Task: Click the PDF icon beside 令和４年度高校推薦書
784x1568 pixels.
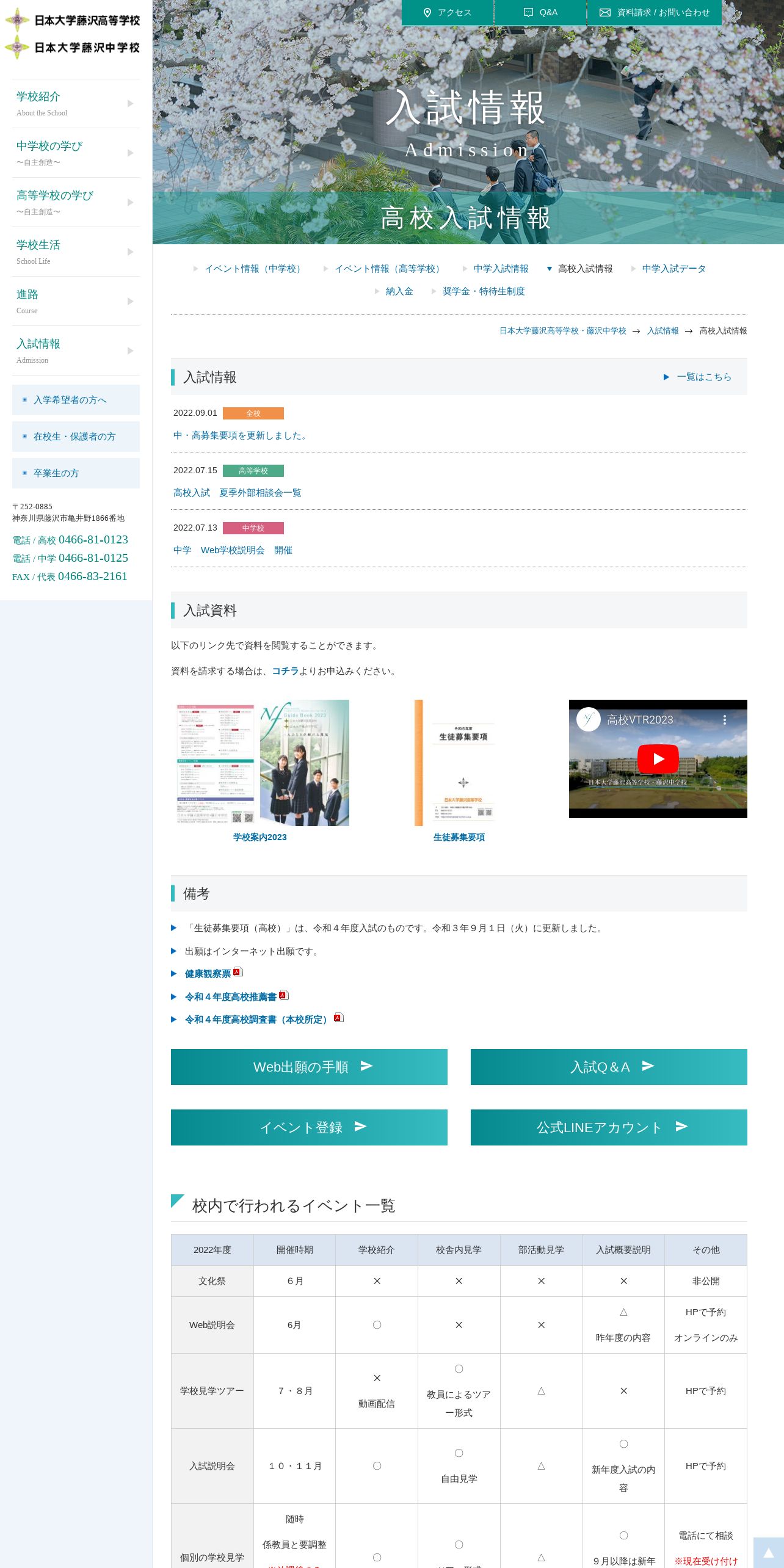Action: point(284,995)
